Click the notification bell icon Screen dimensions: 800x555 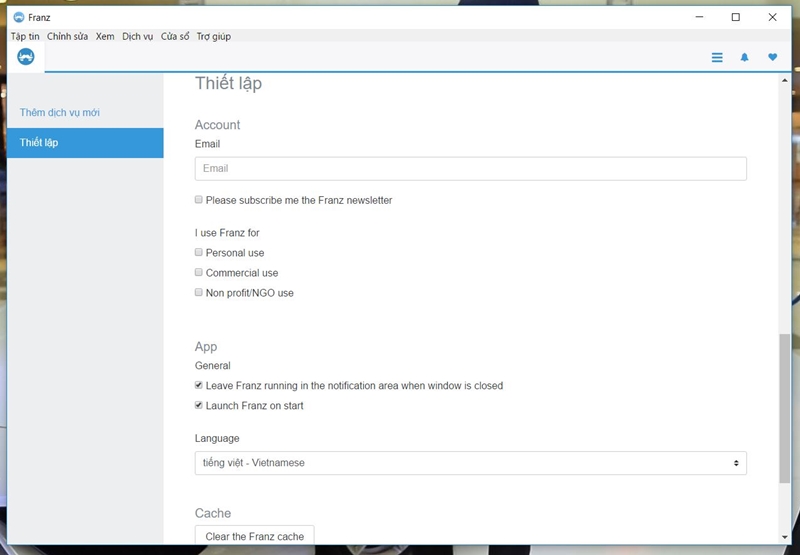point(744,57)
